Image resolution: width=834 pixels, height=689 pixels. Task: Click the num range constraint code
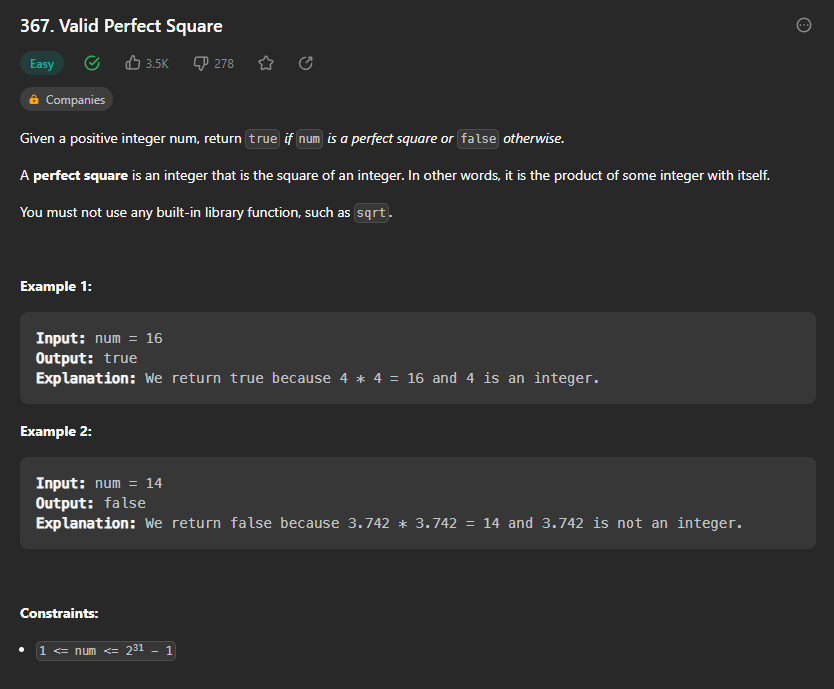point(106,651)
